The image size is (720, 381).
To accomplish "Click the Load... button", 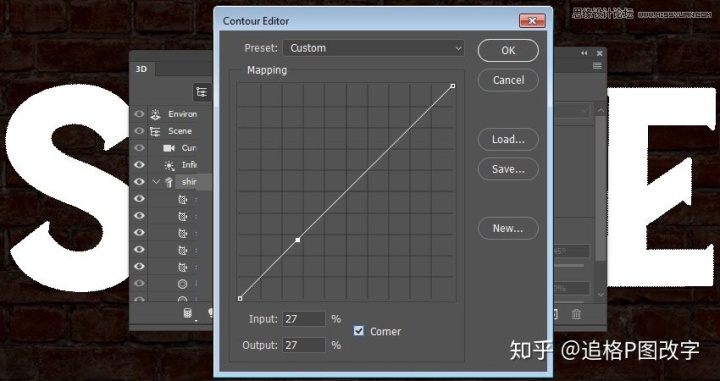I will coord(508,140).
